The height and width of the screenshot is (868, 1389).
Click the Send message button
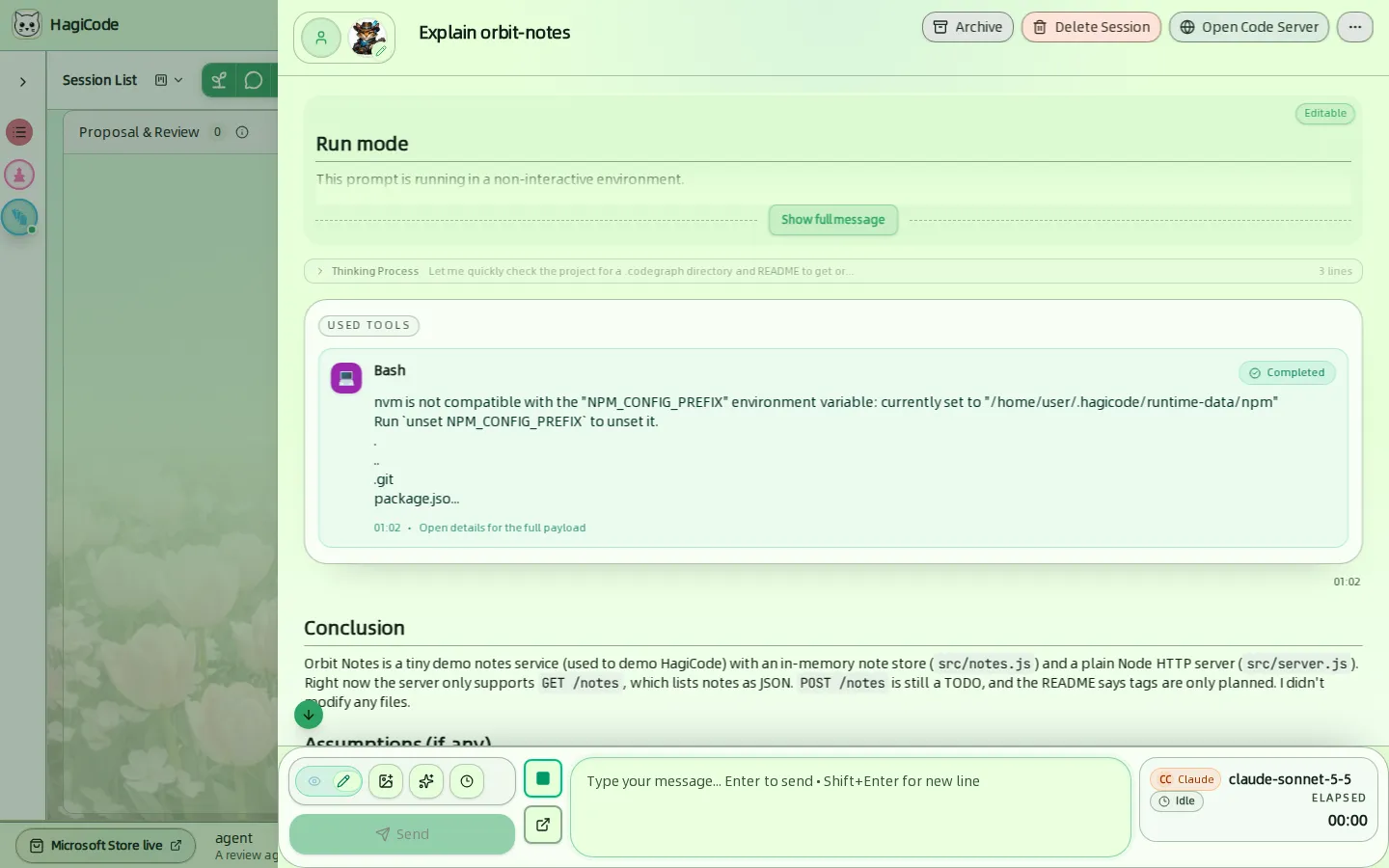pos(402,834)
